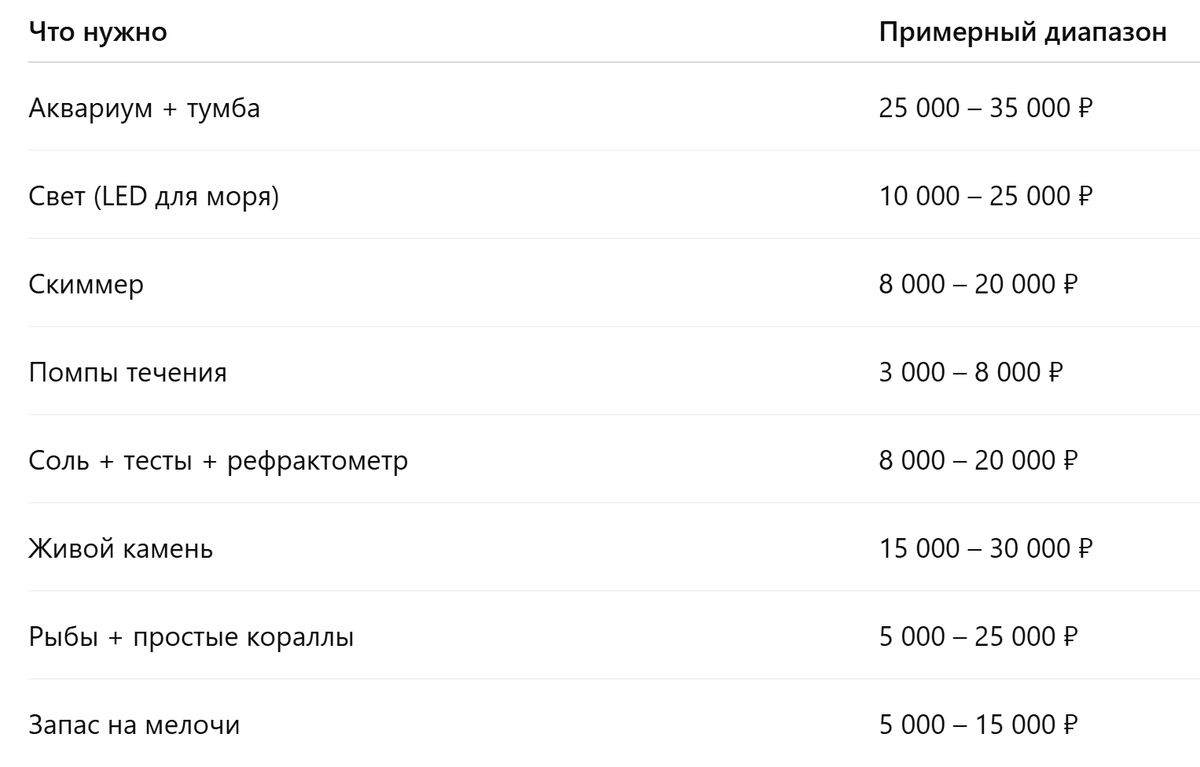Screen dimensions: 1200x767
Task: Select the "Свет (LED для моря)" cell
Action: [154, 196]
